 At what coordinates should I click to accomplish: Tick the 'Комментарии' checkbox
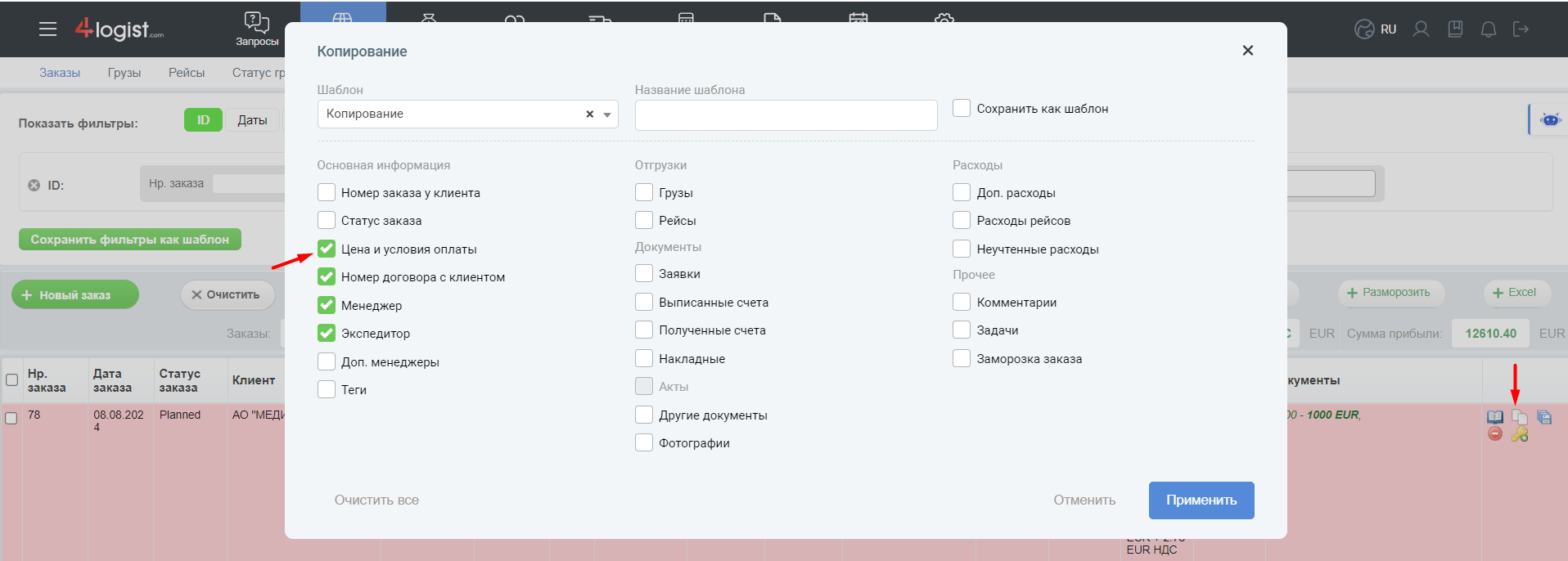(x=962, y=302)
